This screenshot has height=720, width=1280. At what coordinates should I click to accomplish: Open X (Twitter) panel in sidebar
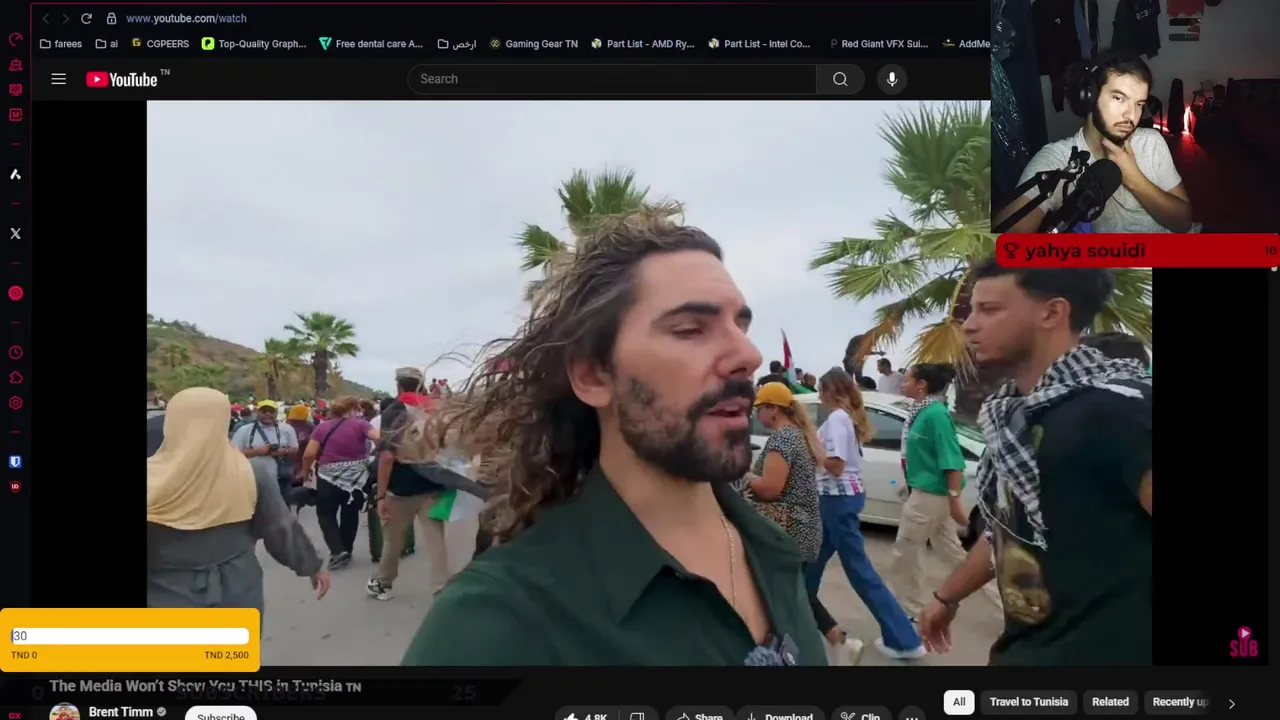(15, 233)
